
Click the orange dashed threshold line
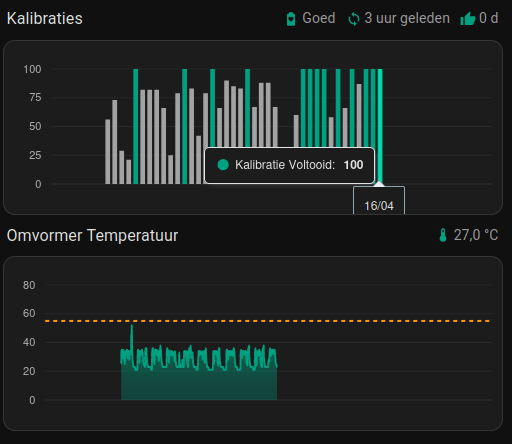[x=268, y=321]
